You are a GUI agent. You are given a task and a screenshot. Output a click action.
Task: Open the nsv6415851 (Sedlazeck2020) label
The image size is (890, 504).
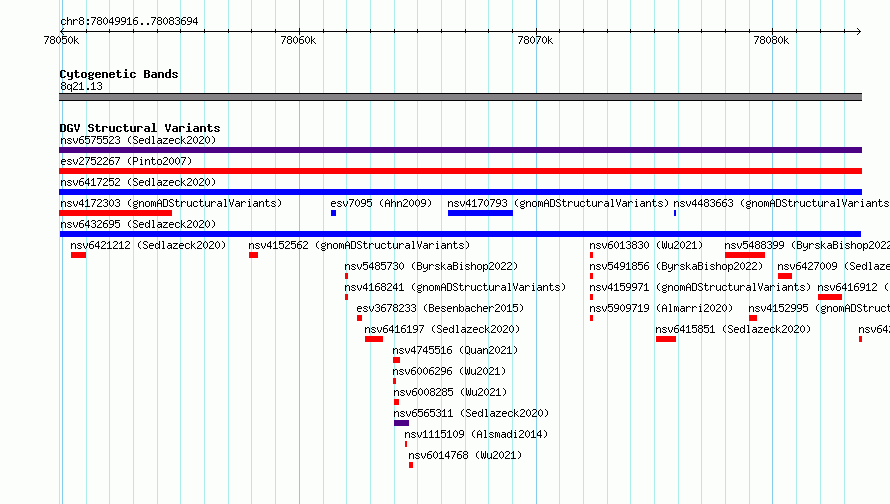(x=733, y=329)
